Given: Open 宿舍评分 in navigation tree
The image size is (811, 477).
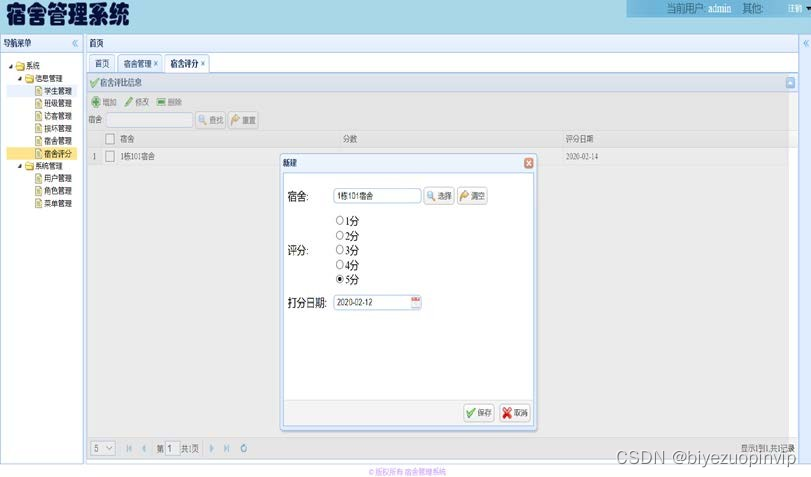Looking at the screenshot, I should click(x=57, y=154).
